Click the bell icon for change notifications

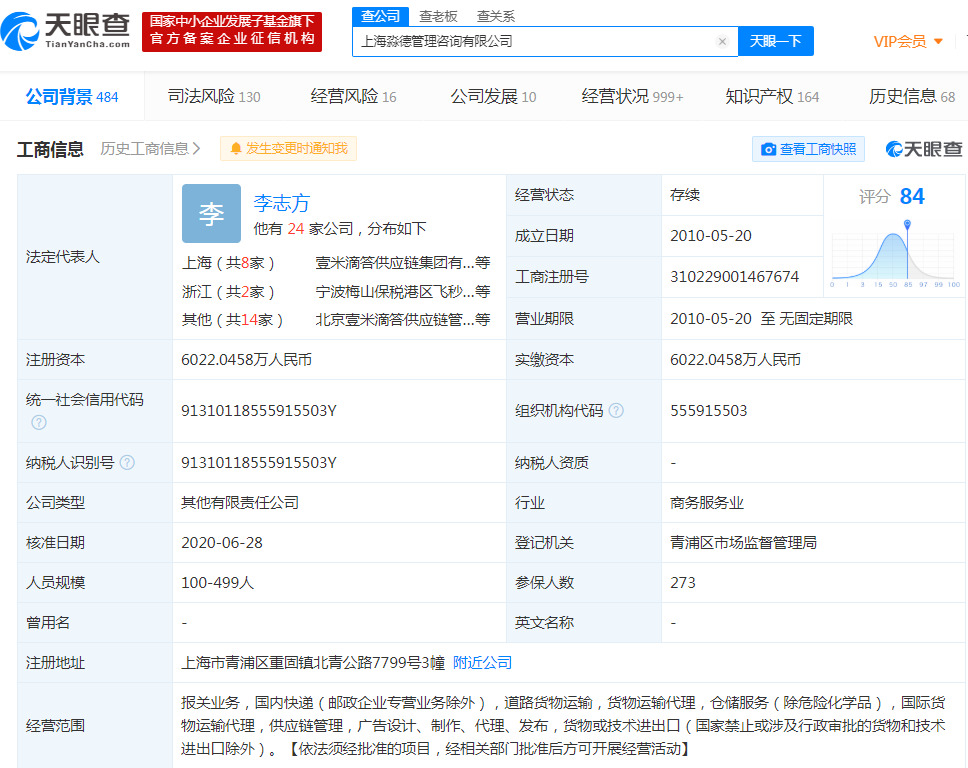[x=235, y=149]
